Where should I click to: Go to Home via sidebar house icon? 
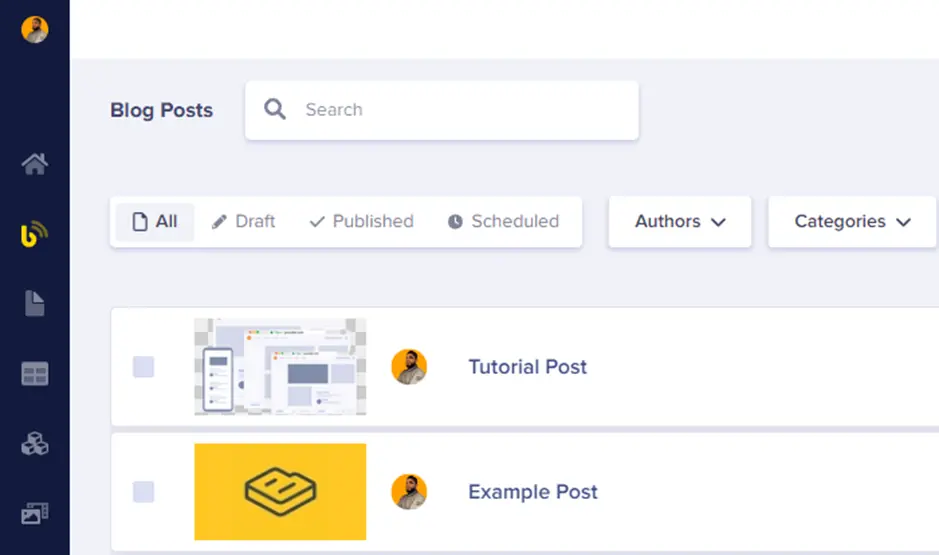click(35, 164)
